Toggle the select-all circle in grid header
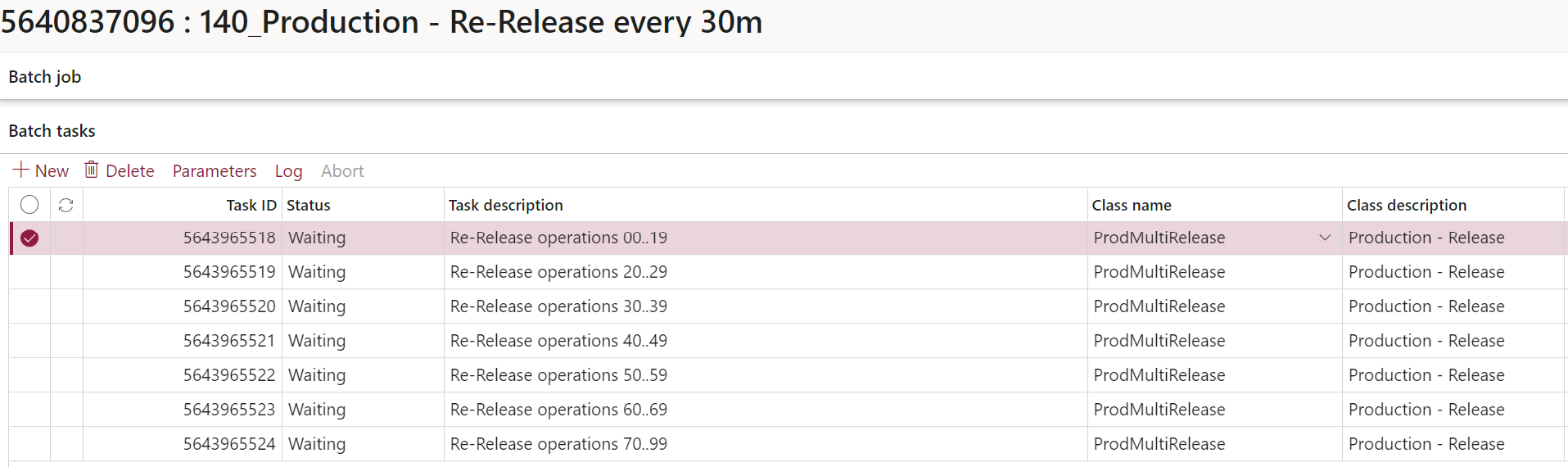The height and width of the screenshot is (467, 1568). pyautogui.click(x=29, y=205)
